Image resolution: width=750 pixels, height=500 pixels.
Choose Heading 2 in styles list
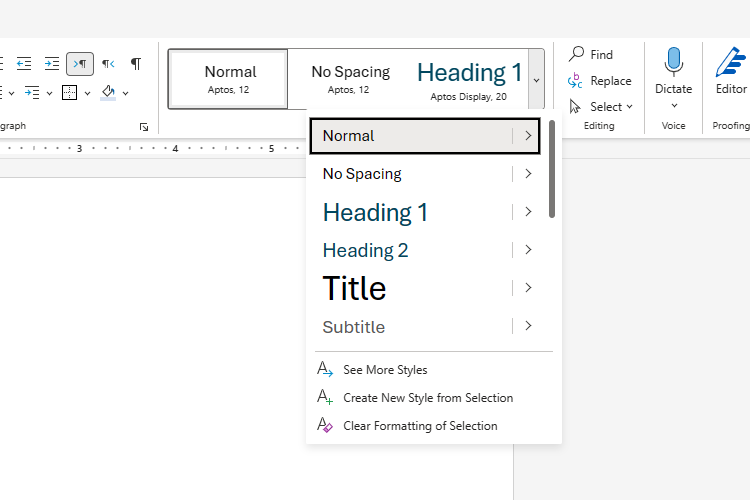point(411,250)
